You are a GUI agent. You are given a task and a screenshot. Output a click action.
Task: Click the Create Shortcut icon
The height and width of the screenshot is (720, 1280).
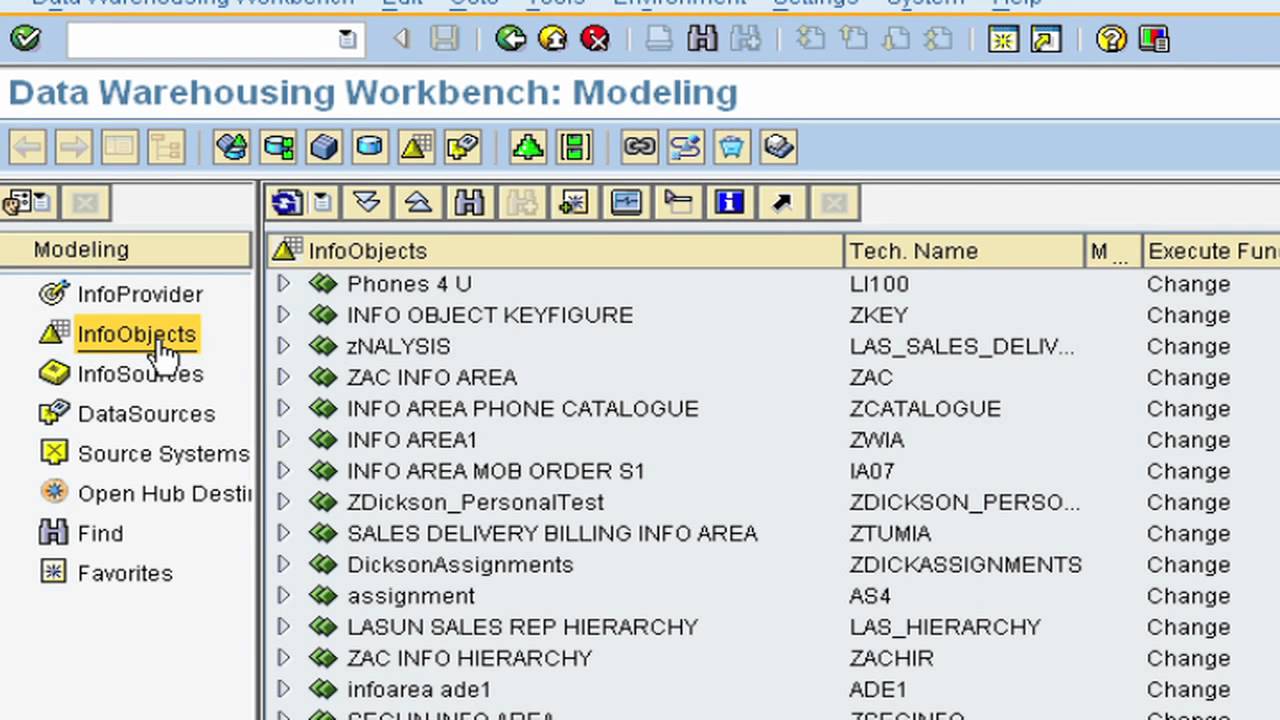(1046, 39)
